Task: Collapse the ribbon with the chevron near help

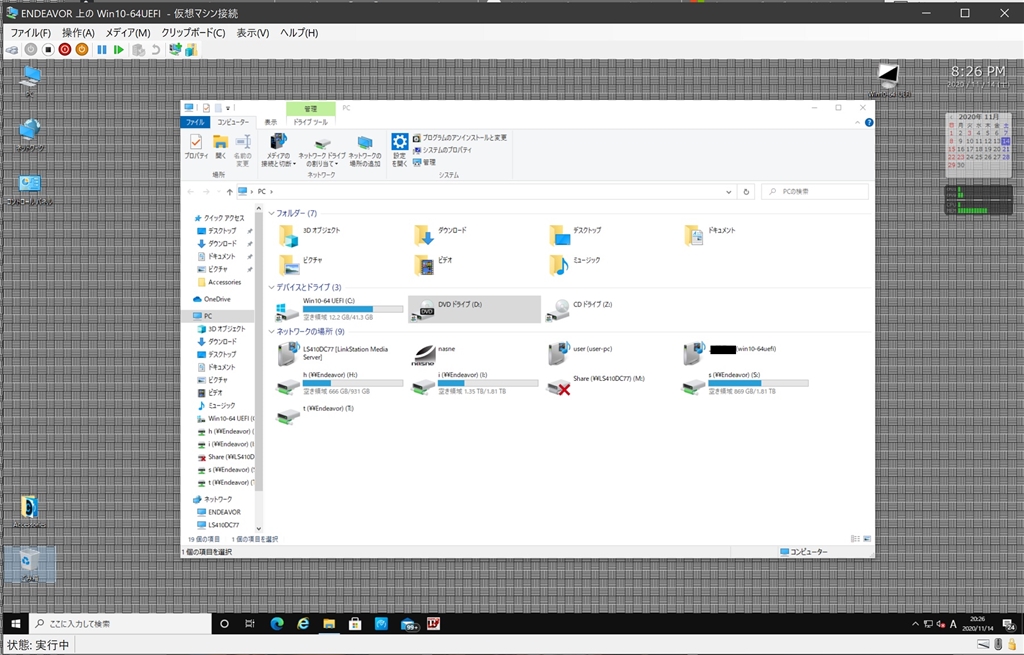Action: pyautogui.click(x=857, y=123)
